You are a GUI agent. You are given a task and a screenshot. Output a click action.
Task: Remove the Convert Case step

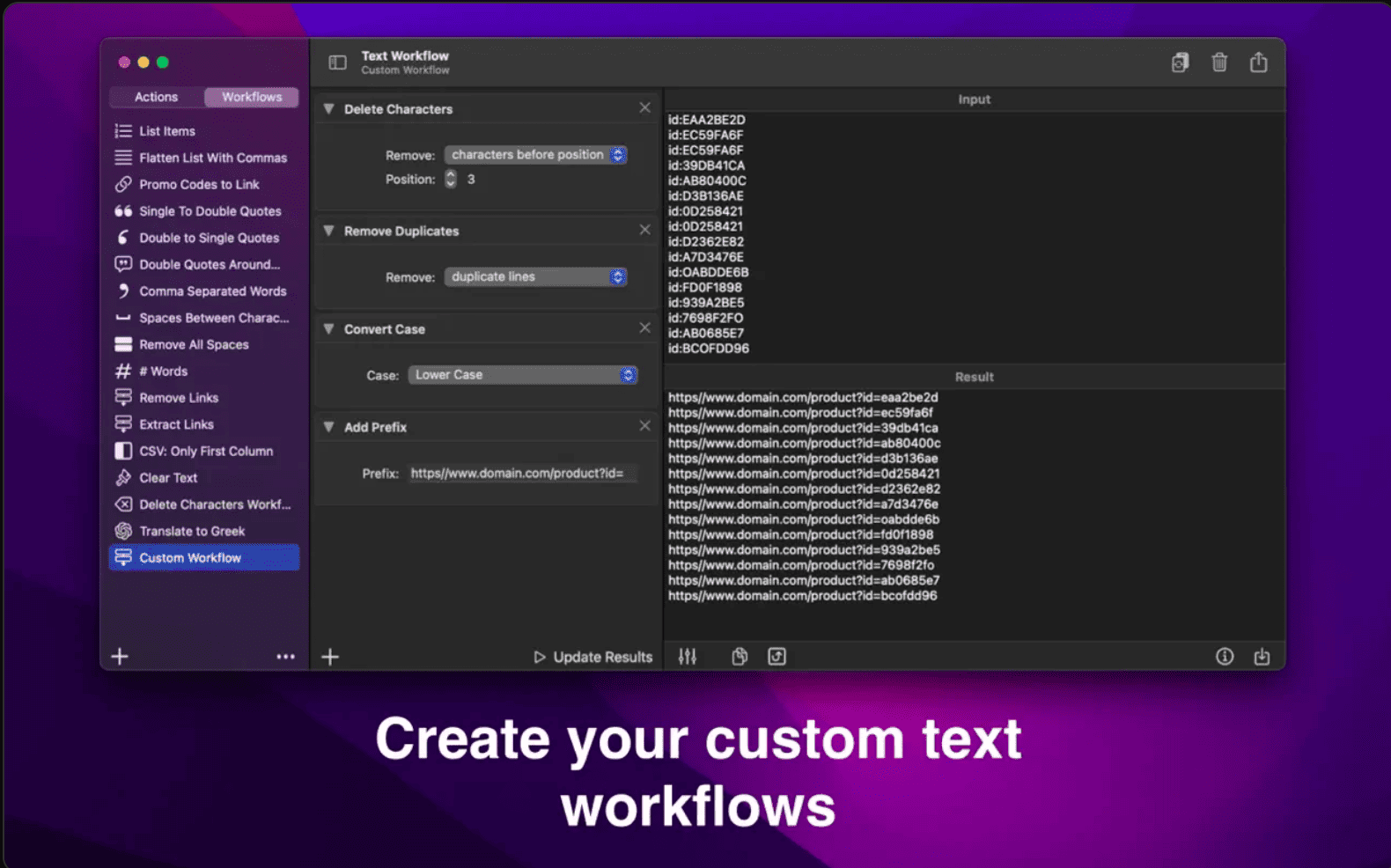tap(644, 327)
